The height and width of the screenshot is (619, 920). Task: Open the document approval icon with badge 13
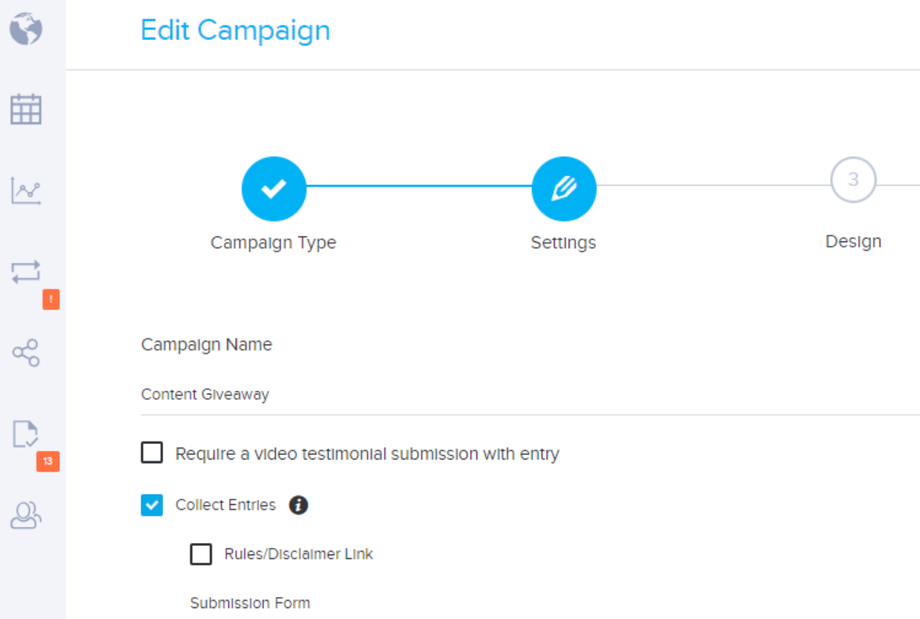pos(26,434)
